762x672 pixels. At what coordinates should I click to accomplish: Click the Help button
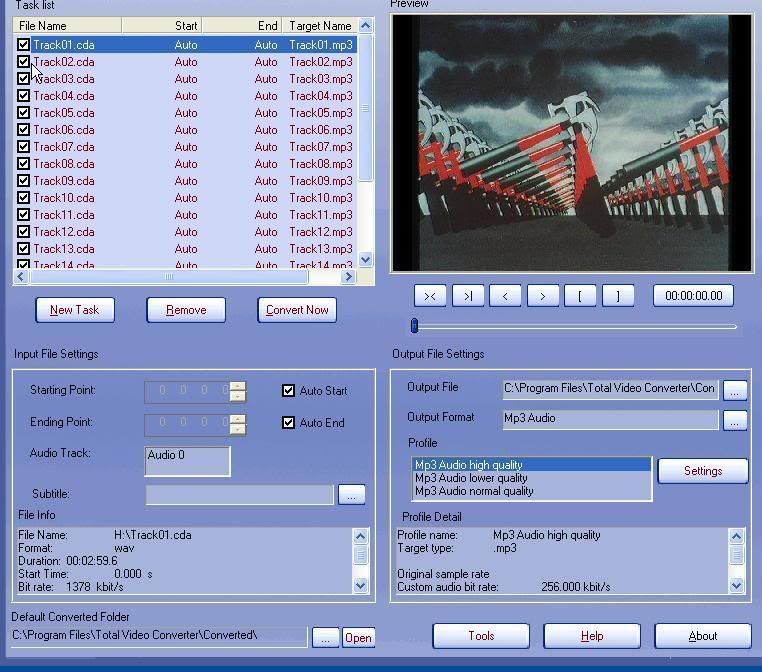[592, 636]
